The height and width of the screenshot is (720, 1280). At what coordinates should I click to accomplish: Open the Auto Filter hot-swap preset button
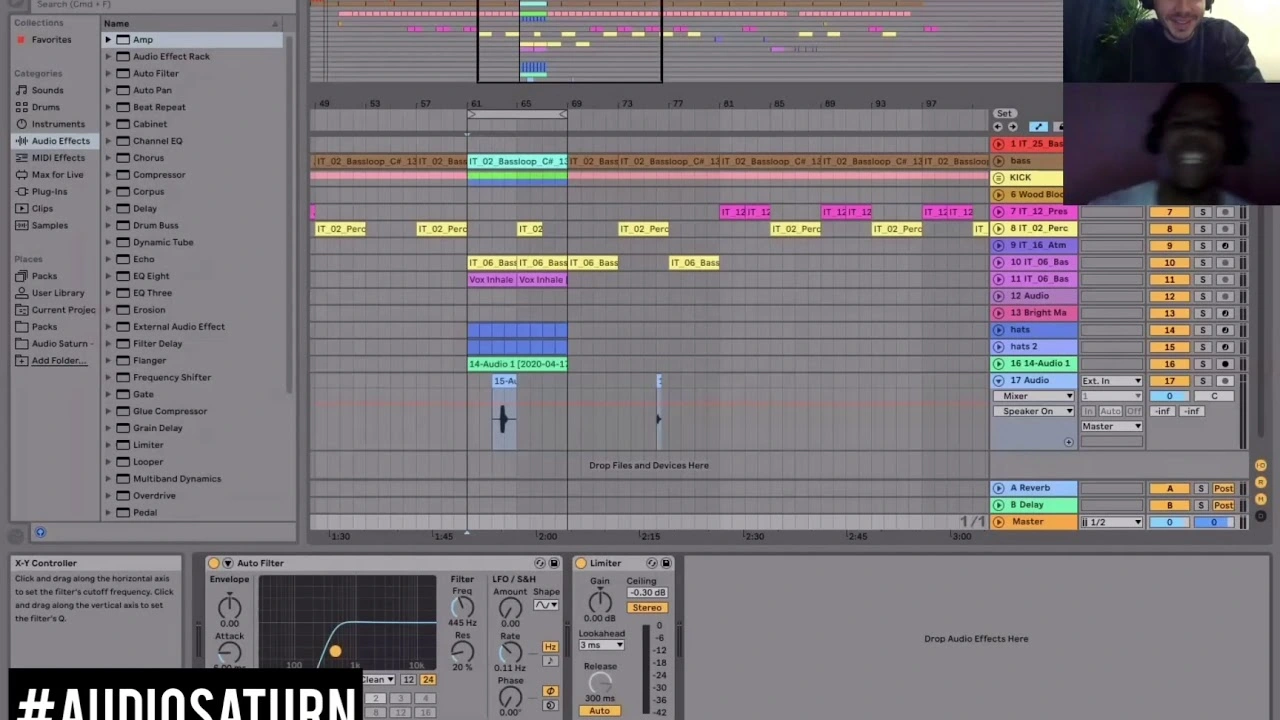coord(540,563)
